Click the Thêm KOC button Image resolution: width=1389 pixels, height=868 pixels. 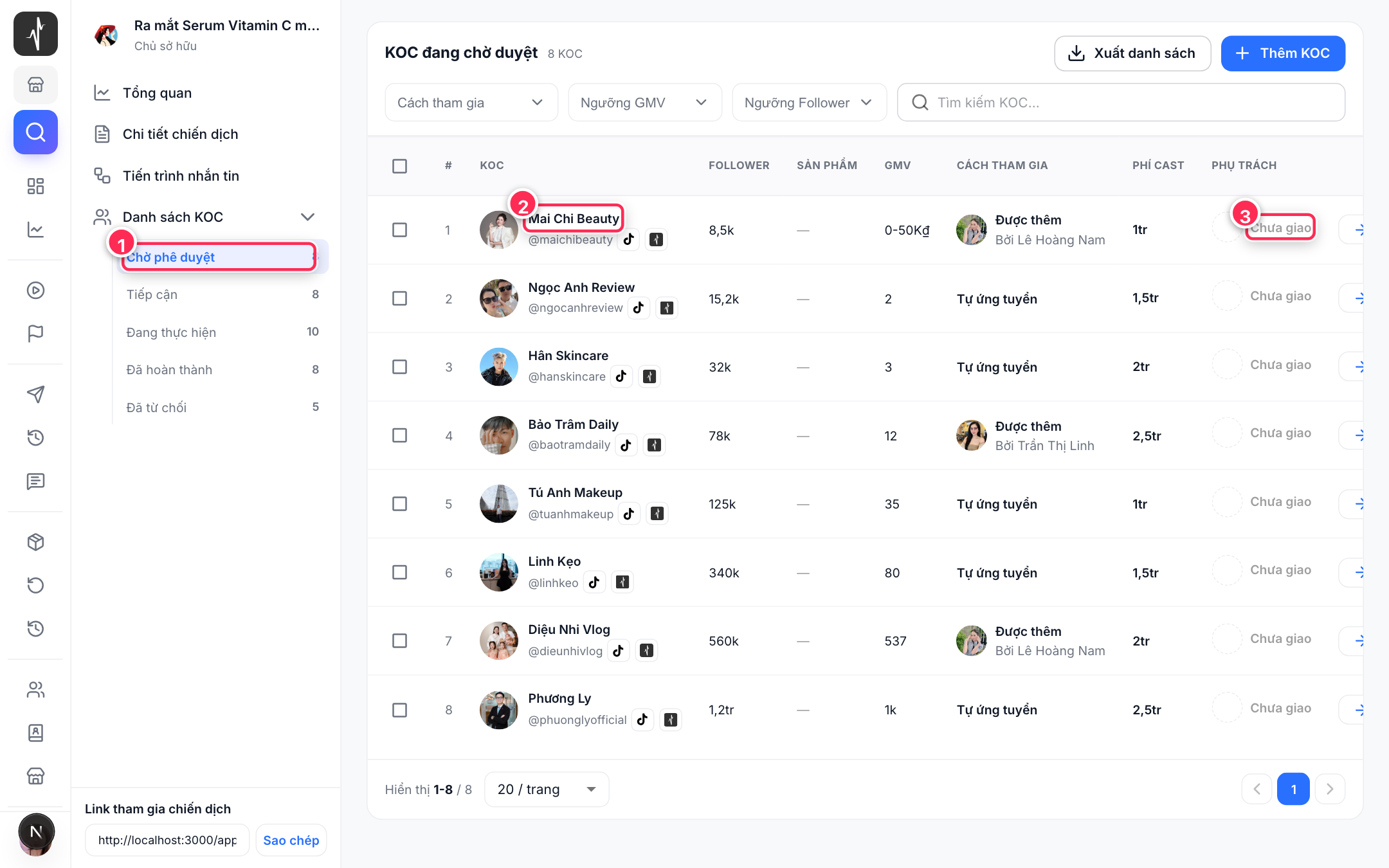[x=1283, y=53]
